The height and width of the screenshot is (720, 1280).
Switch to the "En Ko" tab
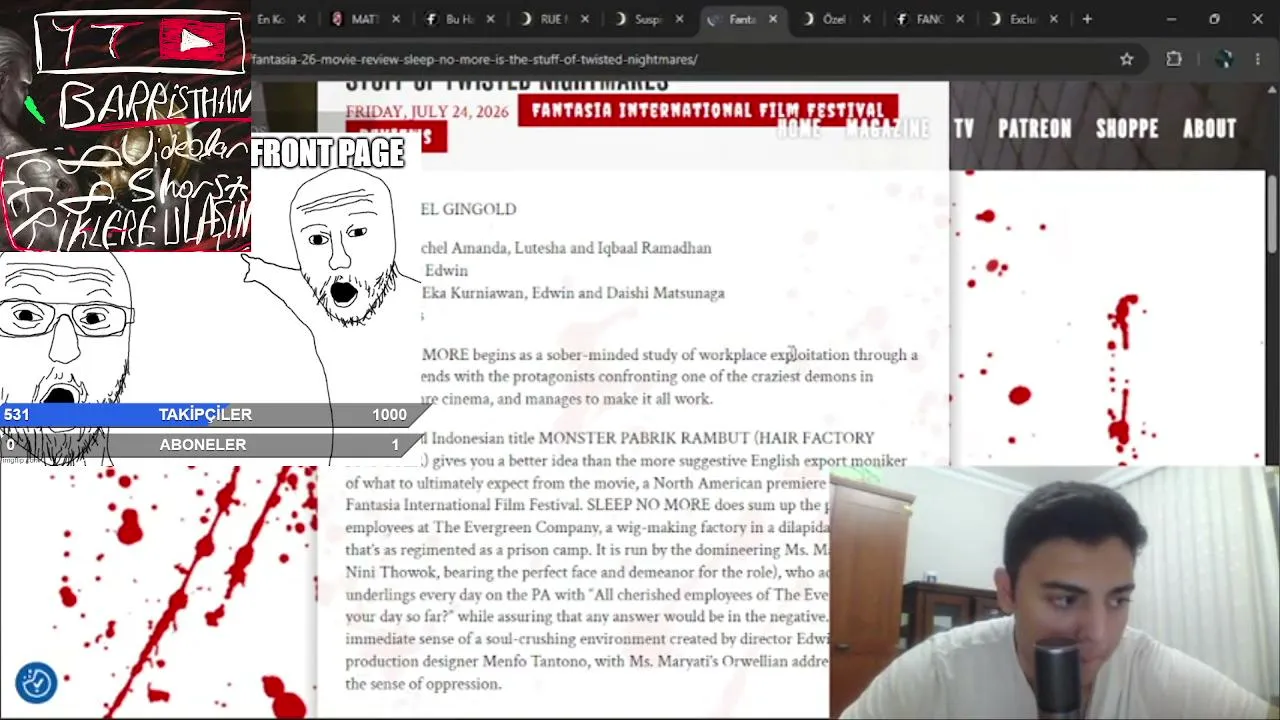(270, 19)
